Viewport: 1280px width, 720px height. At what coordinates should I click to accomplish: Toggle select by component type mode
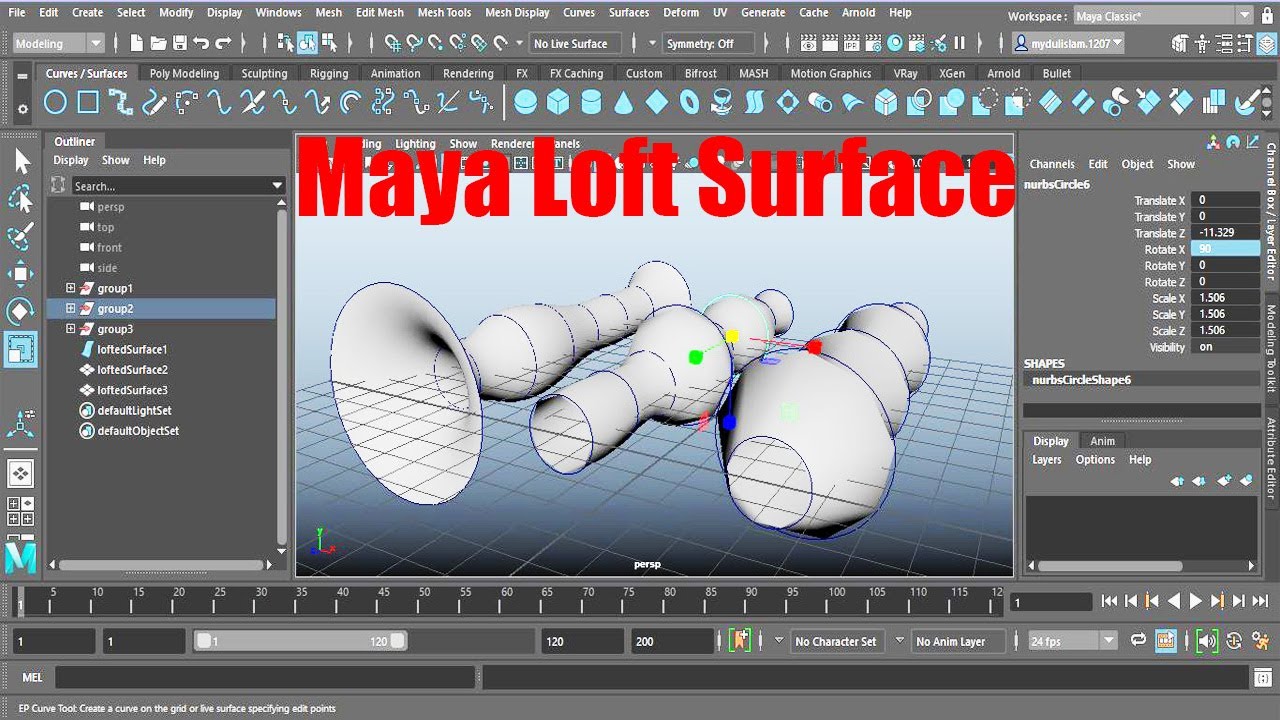tap(330, 43)
